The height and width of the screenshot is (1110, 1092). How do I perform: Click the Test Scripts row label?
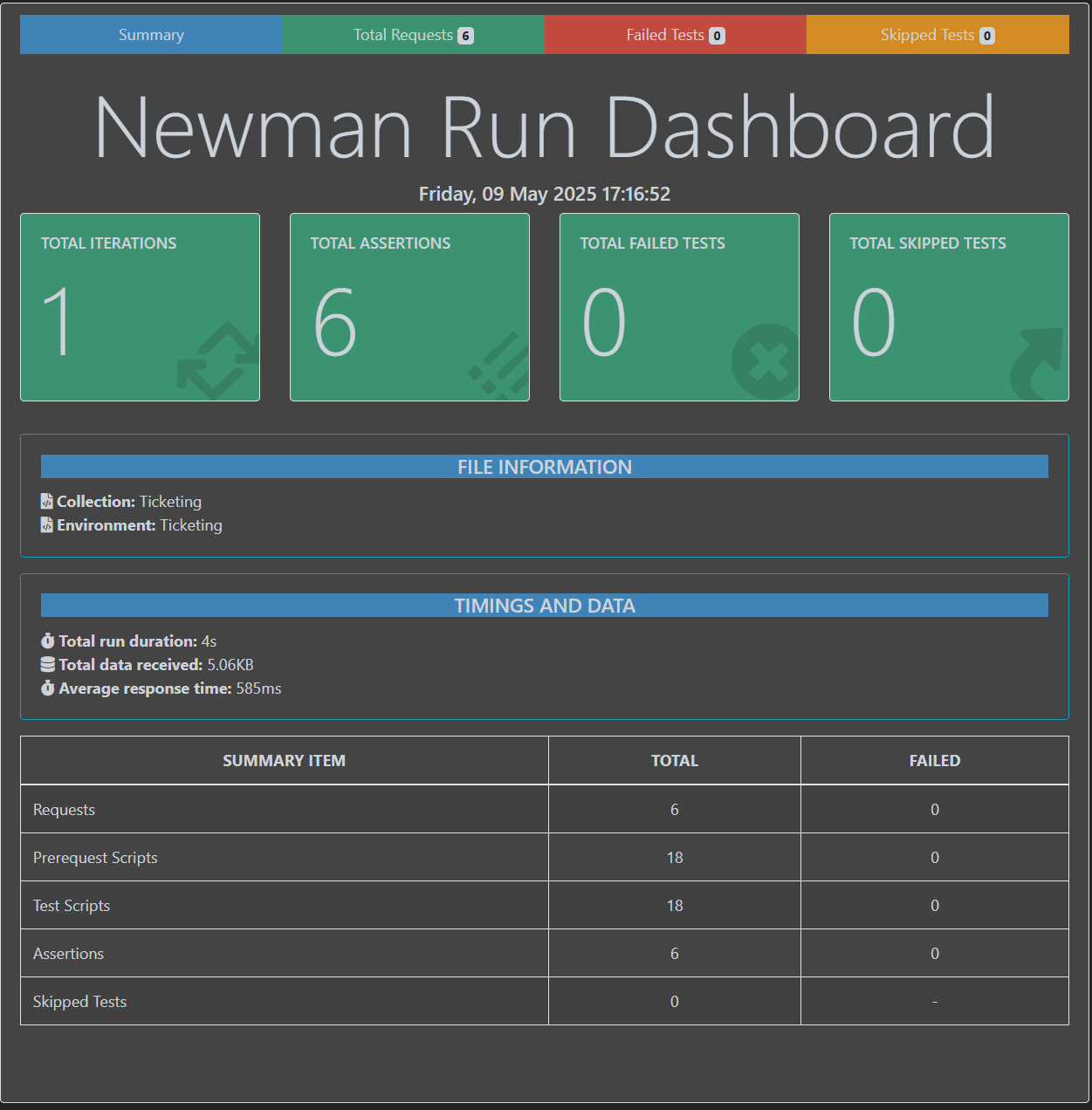point(72,906)
